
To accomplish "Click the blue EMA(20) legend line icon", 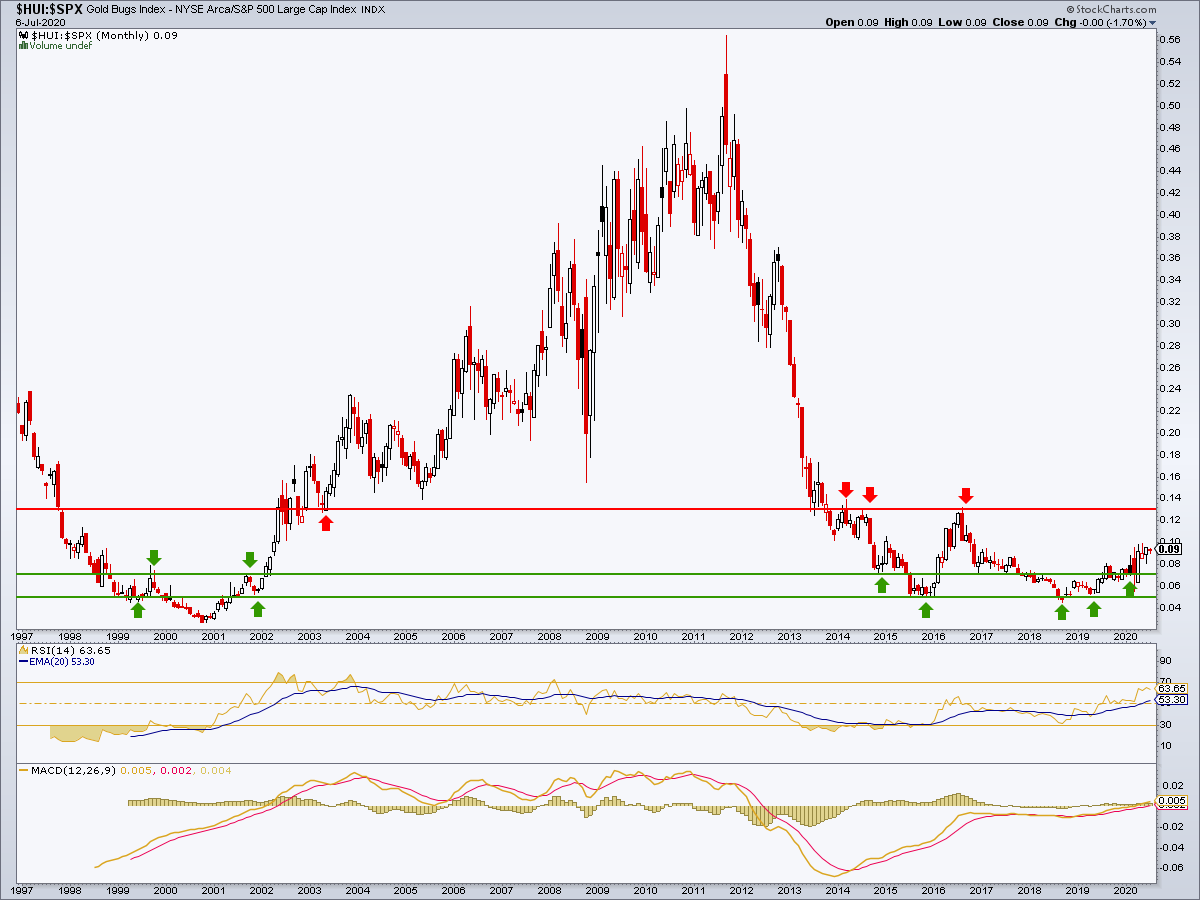I will [x=23, y=661].
